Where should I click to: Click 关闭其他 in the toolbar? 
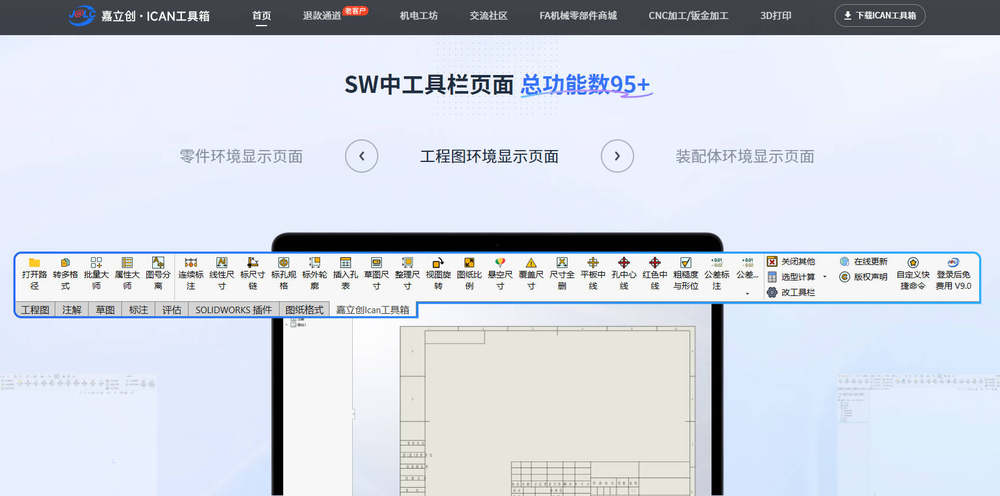point(791,261)
